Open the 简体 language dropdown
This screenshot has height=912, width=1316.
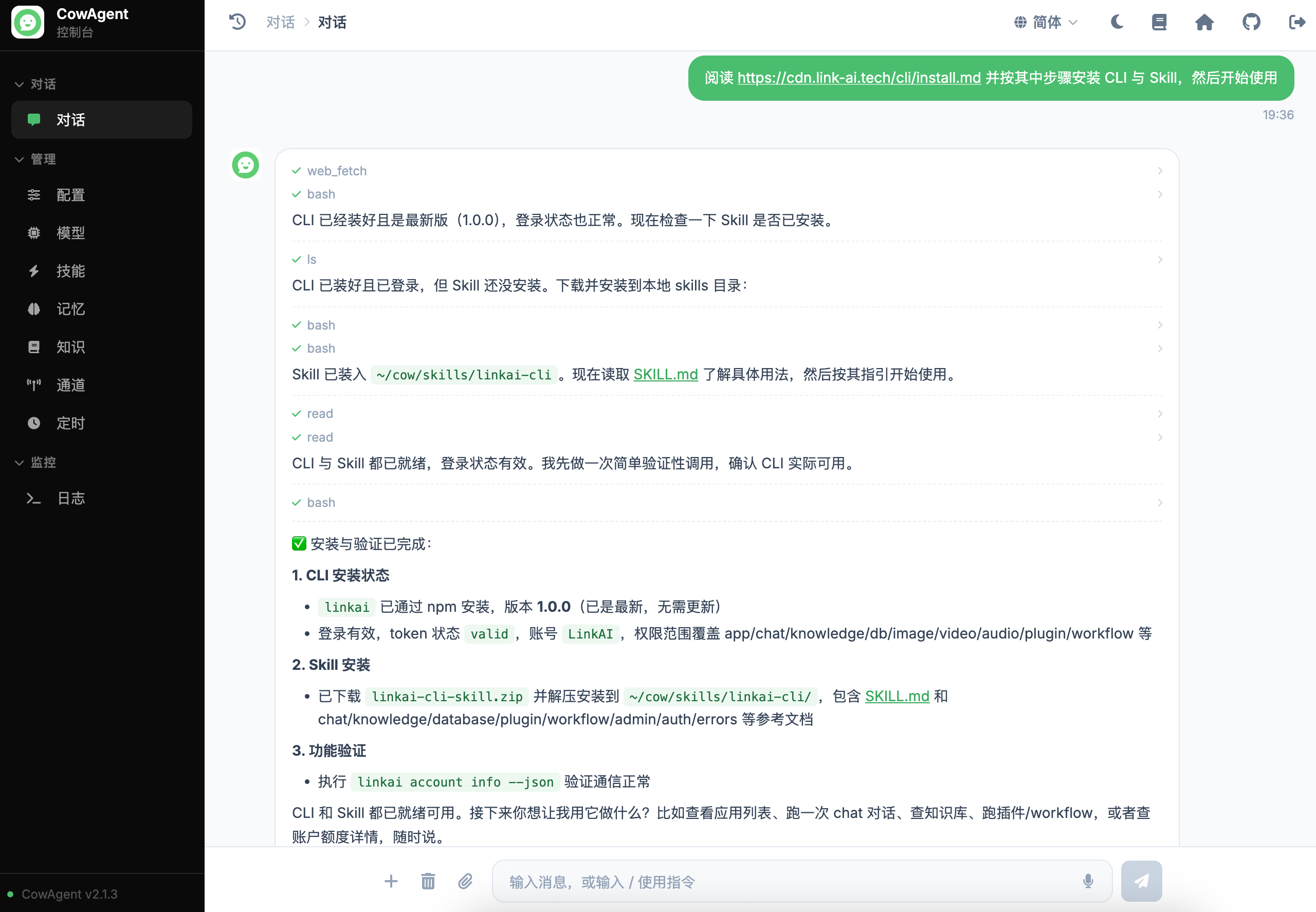pyautogui.click(x=1046, y=22)
